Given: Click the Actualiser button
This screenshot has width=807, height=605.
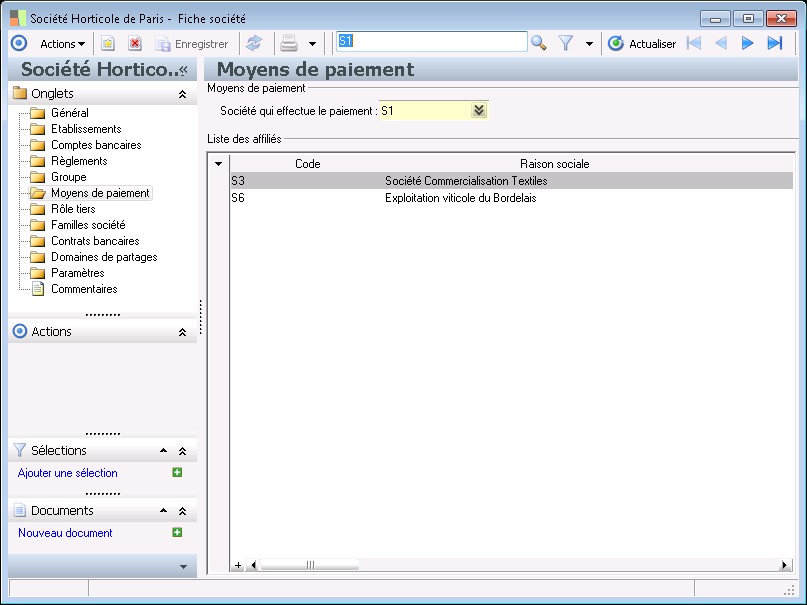Looking at the screenshot, I should point(642,44).
